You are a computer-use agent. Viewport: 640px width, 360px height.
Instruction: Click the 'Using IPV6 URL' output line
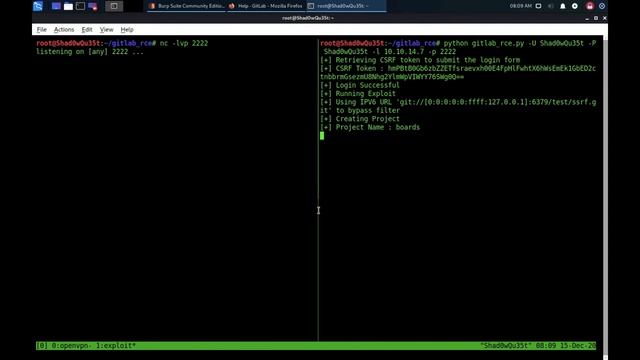tap(458, 106)
